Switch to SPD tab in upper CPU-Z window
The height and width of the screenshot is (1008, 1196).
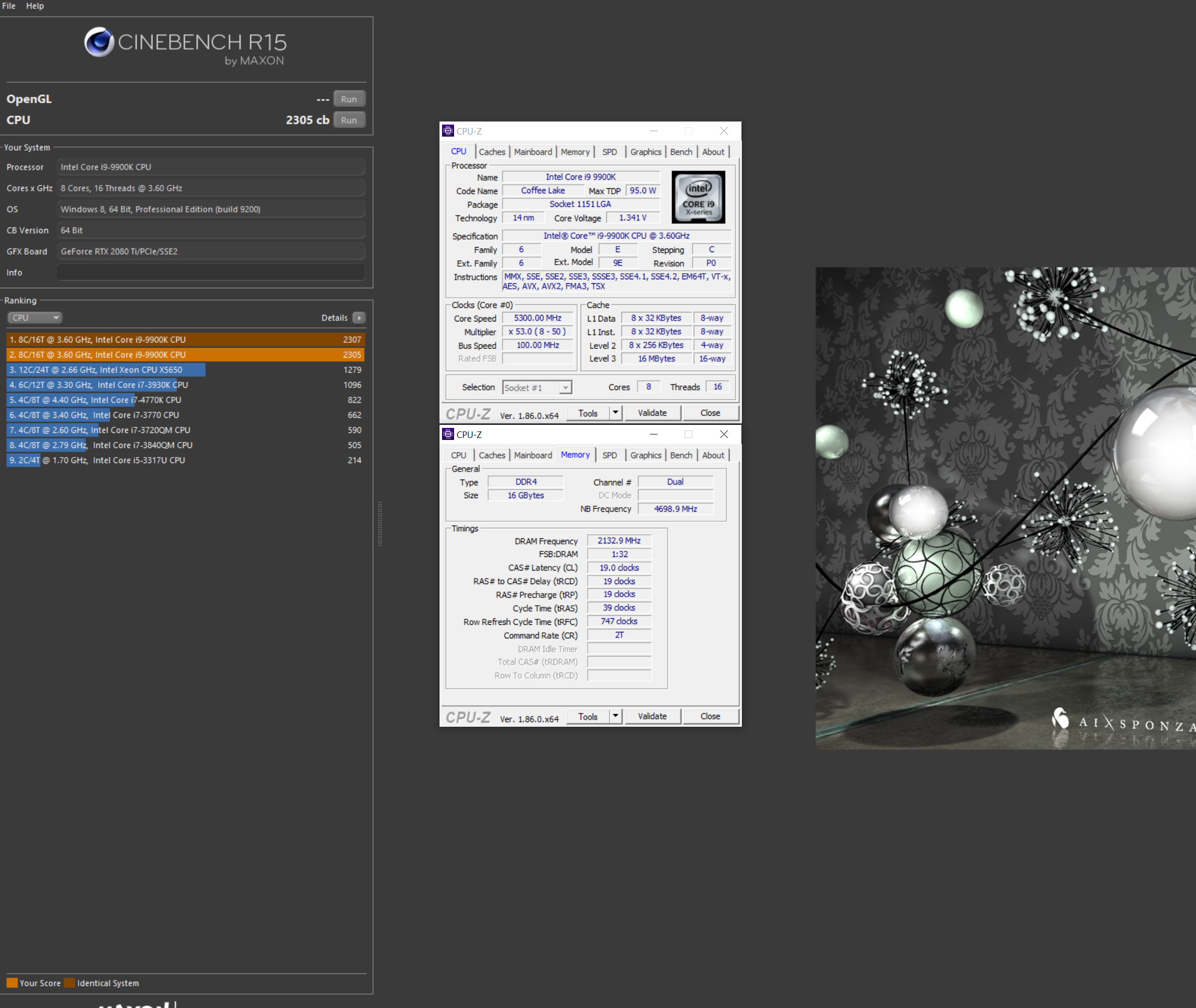(610, 152)
